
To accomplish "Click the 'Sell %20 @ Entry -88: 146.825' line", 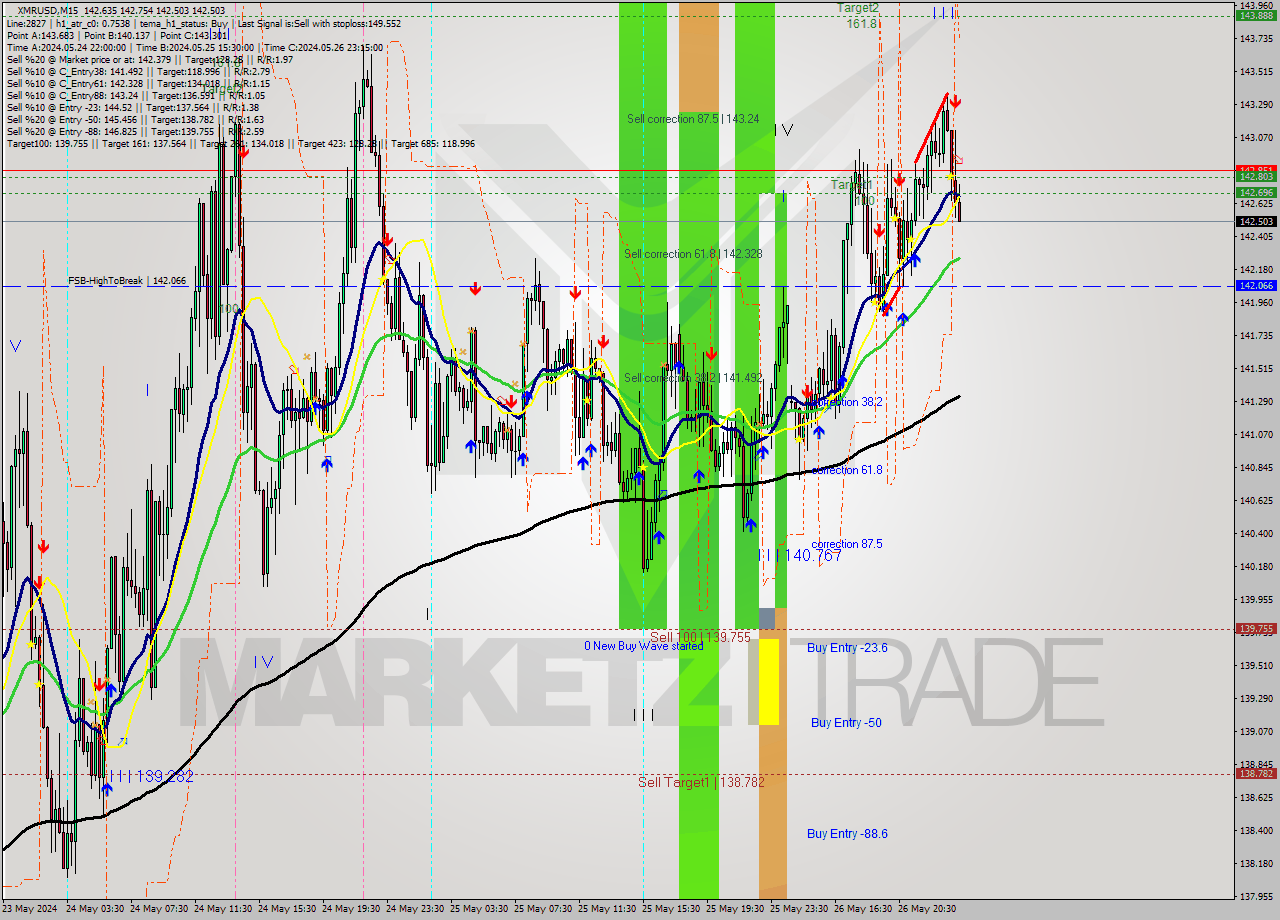I will (x=135, y=132).
